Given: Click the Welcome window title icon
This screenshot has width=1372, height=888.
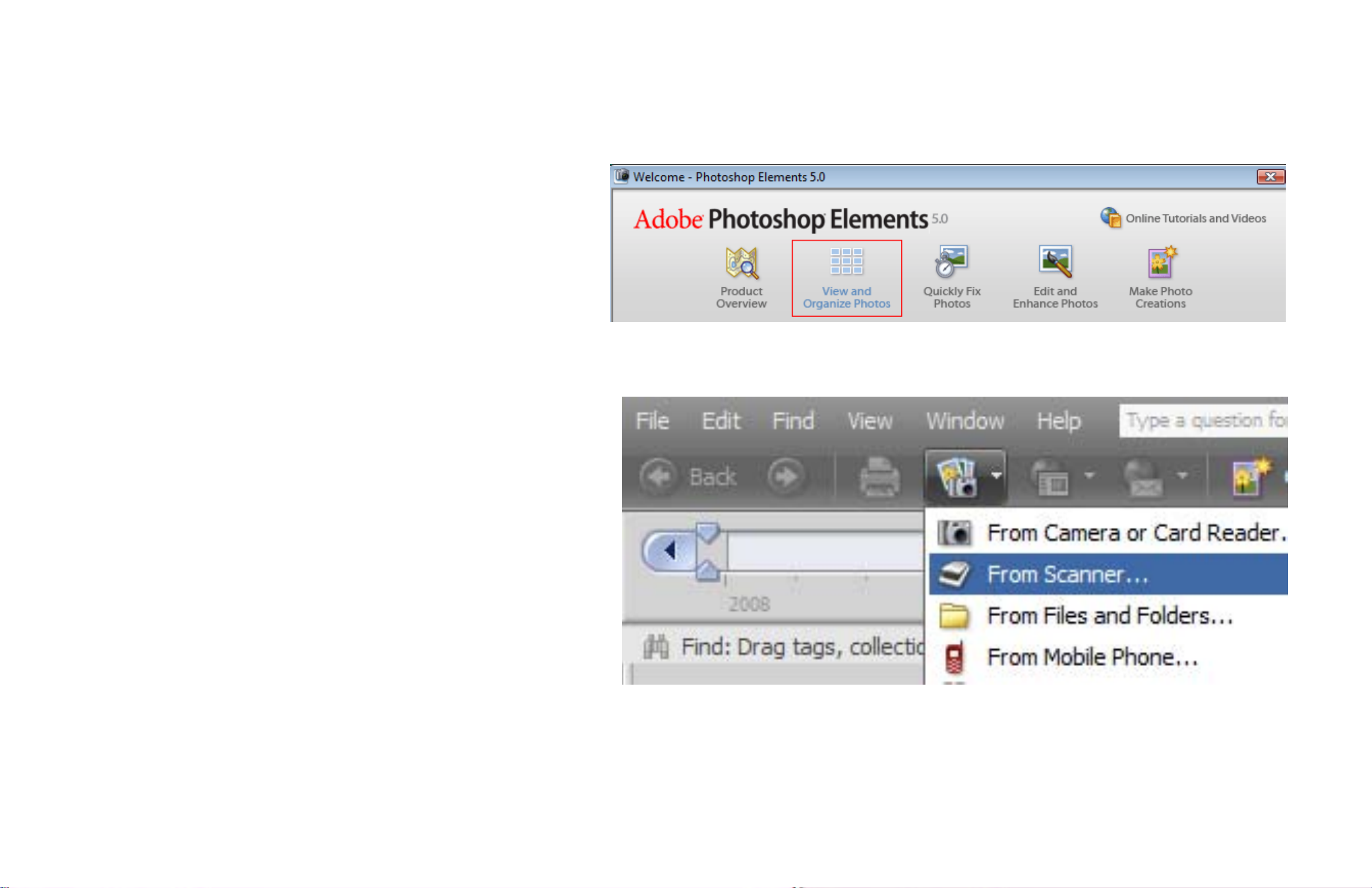Looking at the screenshot, I should tap(621, 176).
